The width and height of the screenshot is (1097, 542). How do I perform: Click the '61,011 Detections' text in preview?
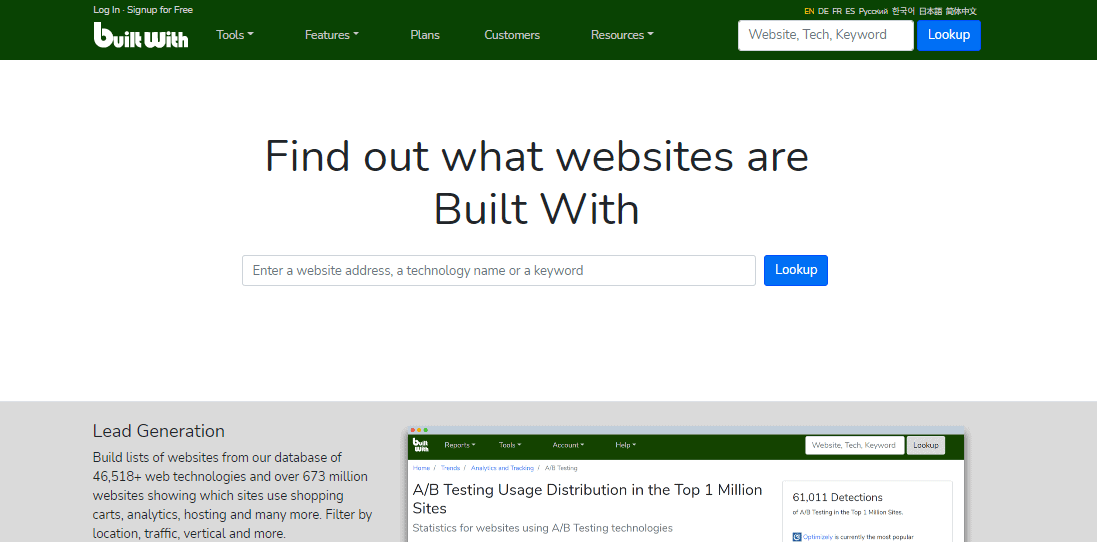(837, 498)
